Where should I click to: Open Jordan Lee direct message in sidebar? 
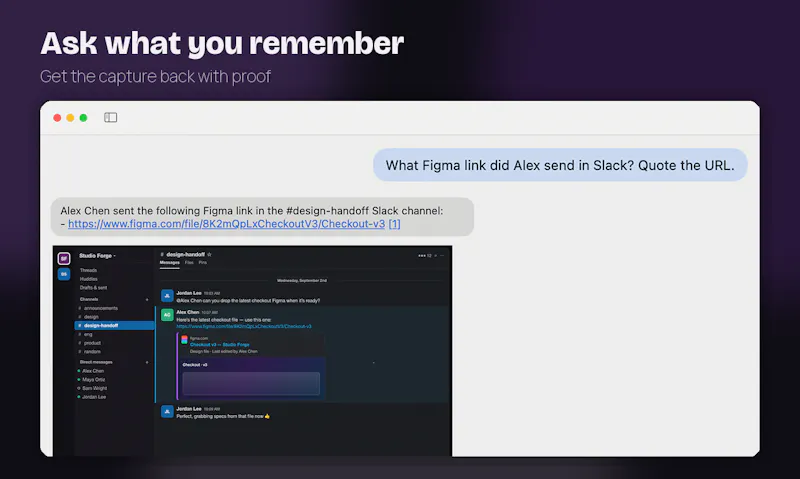click(94, 397)
